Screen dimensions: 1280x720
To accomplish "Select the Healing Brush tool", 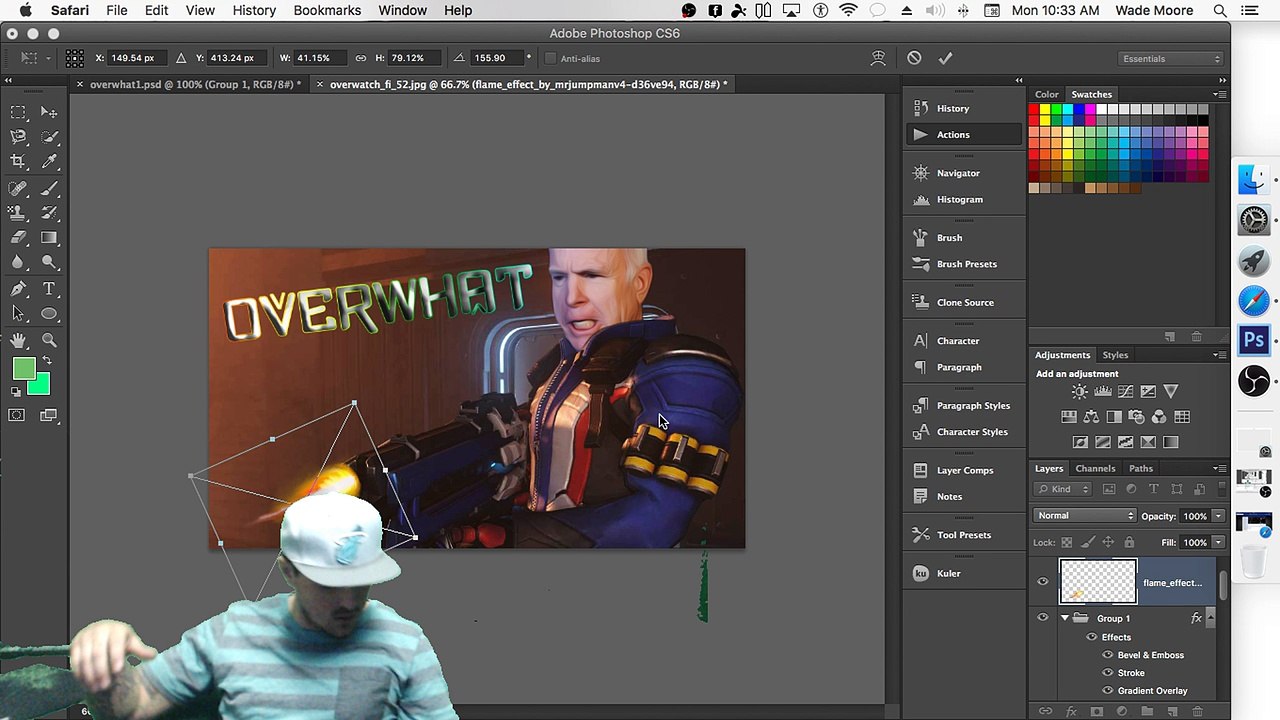I will [x=18, y=188].
